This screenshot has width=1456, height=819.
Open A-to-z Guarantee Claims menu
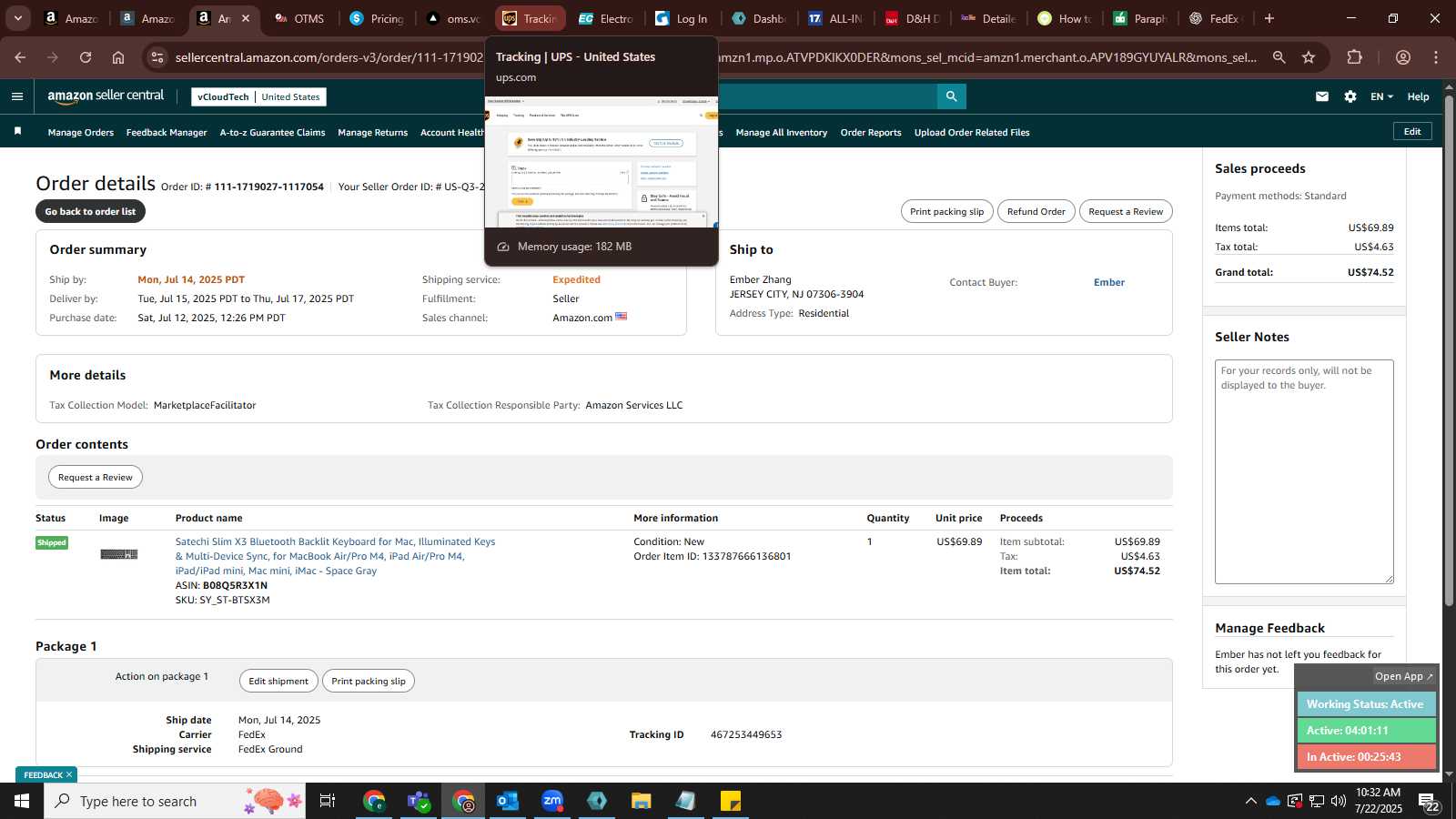pyautogui.click(x=272, y=133)
